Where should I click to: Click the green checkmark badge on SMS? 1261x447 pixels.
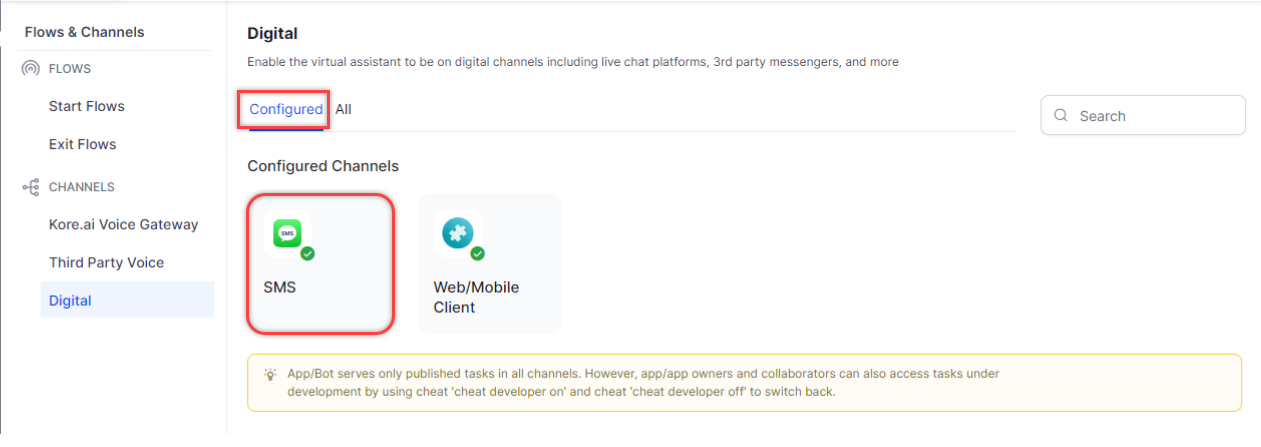tap(308, 254)
